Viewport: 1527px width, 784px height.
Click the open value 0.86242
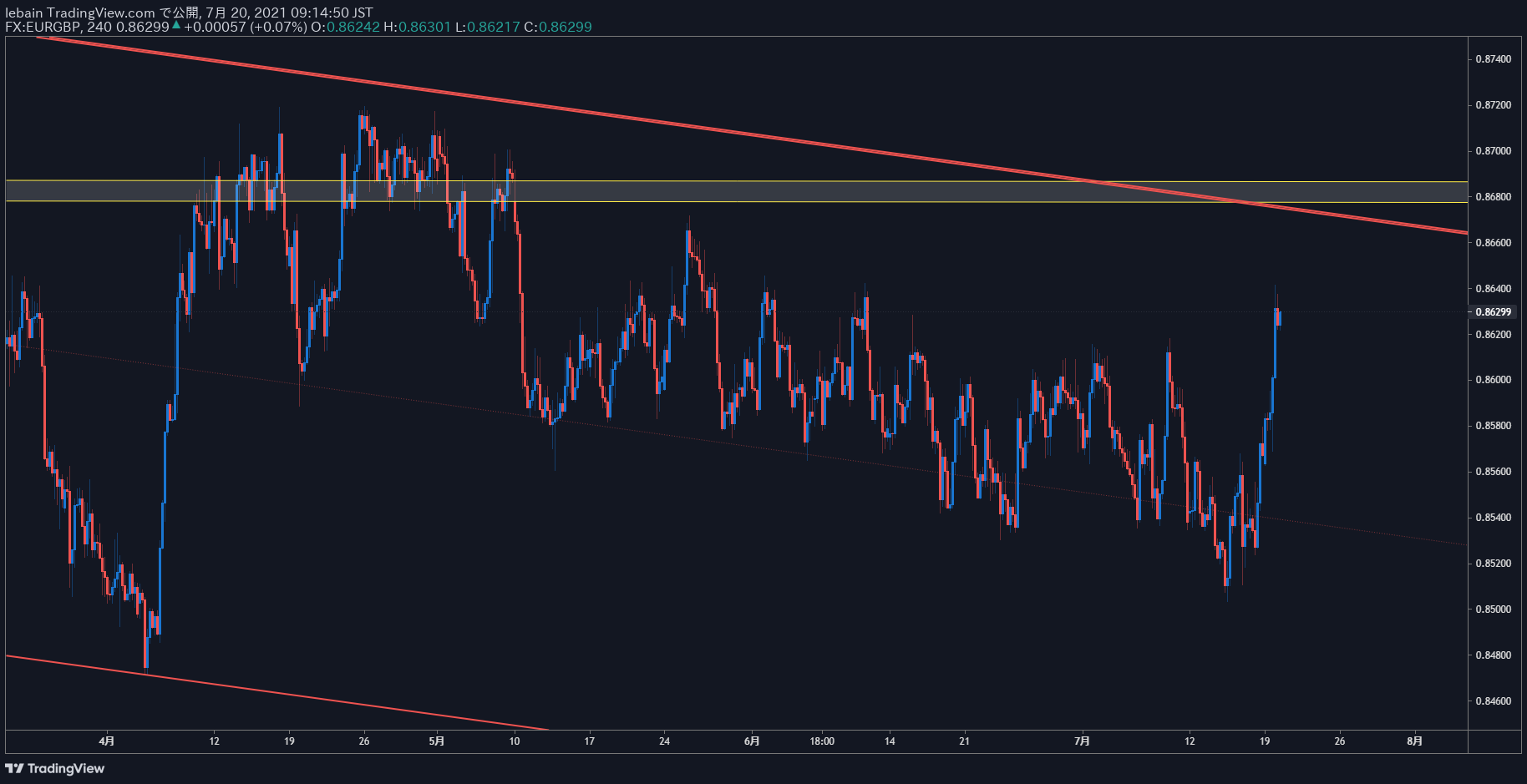point(353,27)
